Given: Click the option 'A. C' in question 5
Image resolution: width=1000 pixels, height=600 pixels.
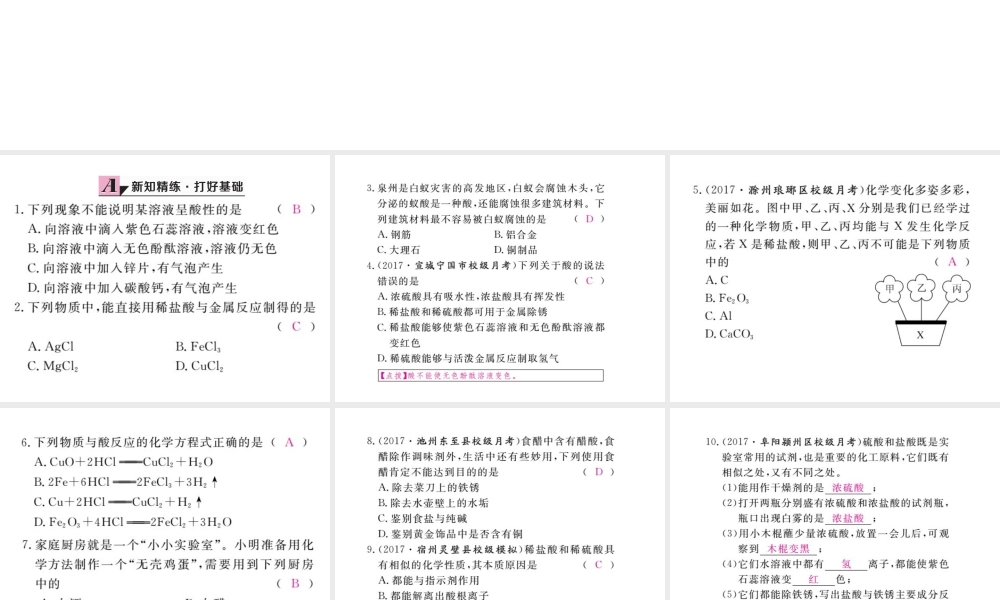Looking at the screenshot, I should pyautogui.click(x=716, y=280).
